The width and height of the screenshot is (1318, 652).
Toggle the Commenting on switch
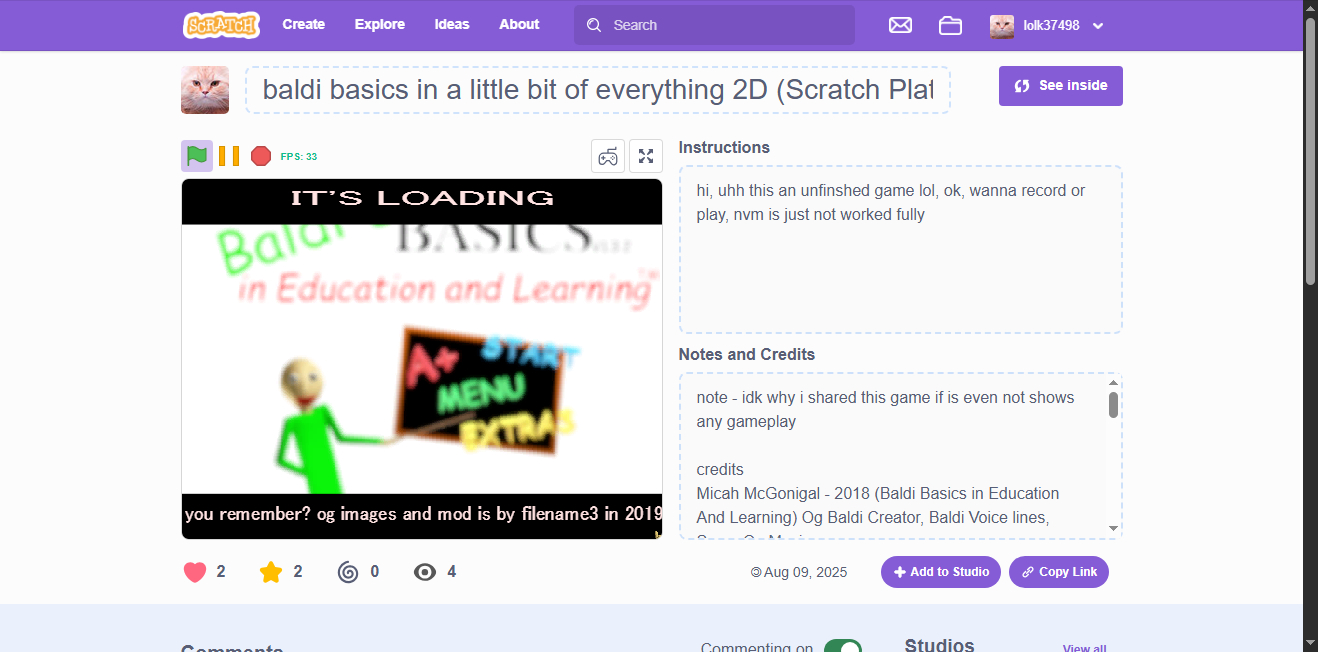[843, 647]
